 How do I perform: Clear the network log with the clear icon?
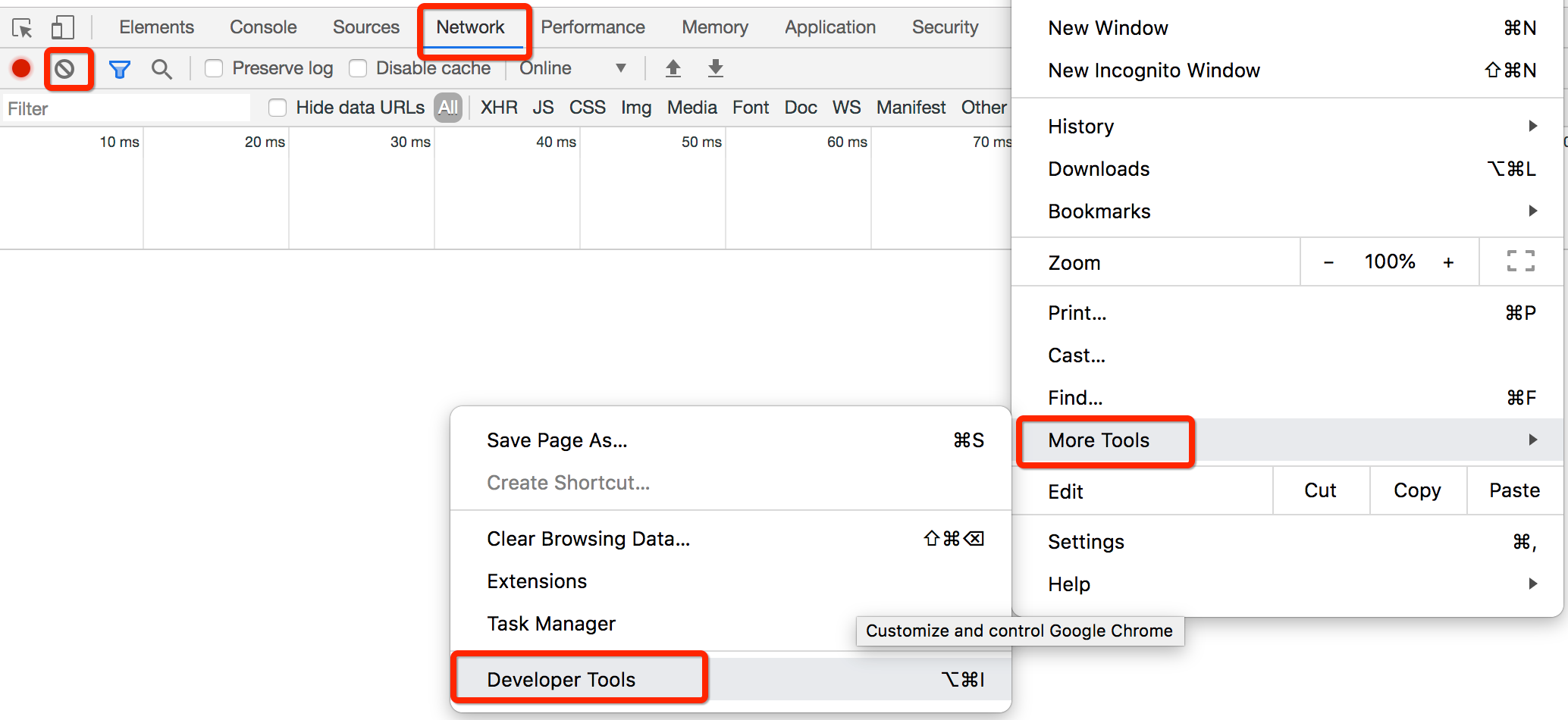(65, 69)
